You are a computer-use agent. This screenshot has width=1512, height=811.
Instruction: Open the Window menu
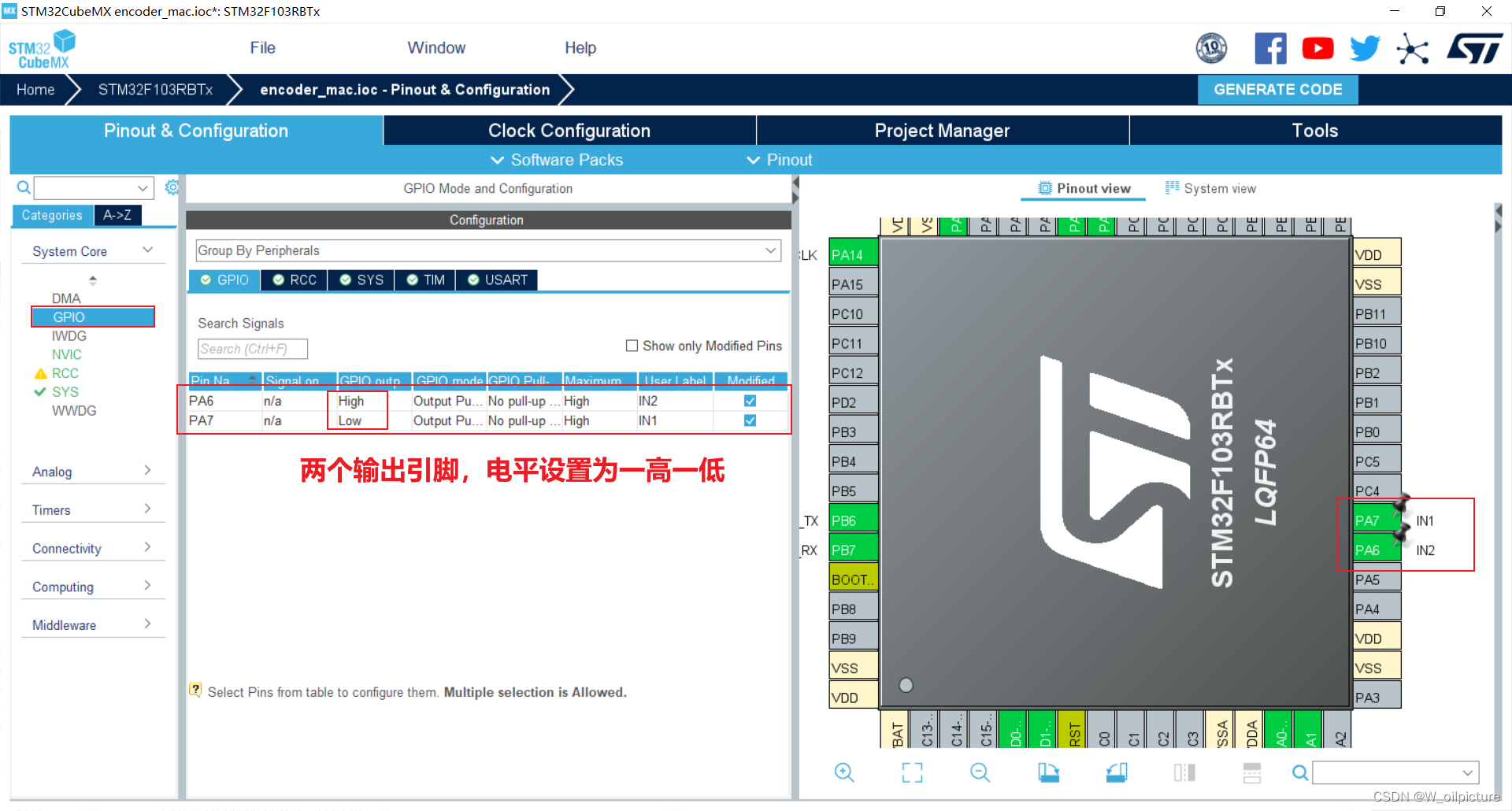pos(436,48)
